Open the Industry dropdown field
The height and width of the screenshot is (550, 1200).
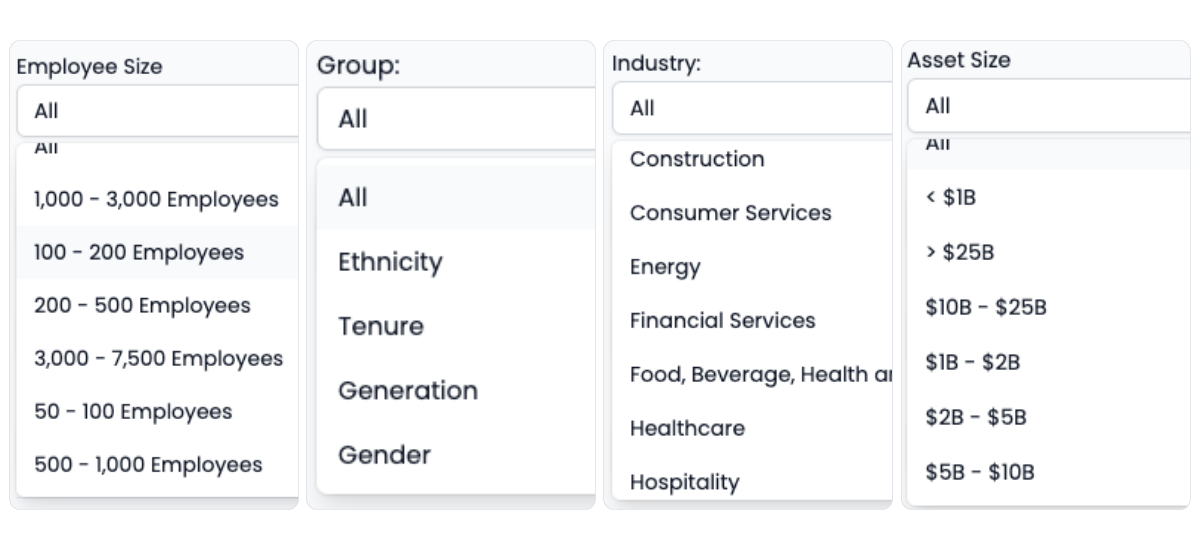click(751, 108)
